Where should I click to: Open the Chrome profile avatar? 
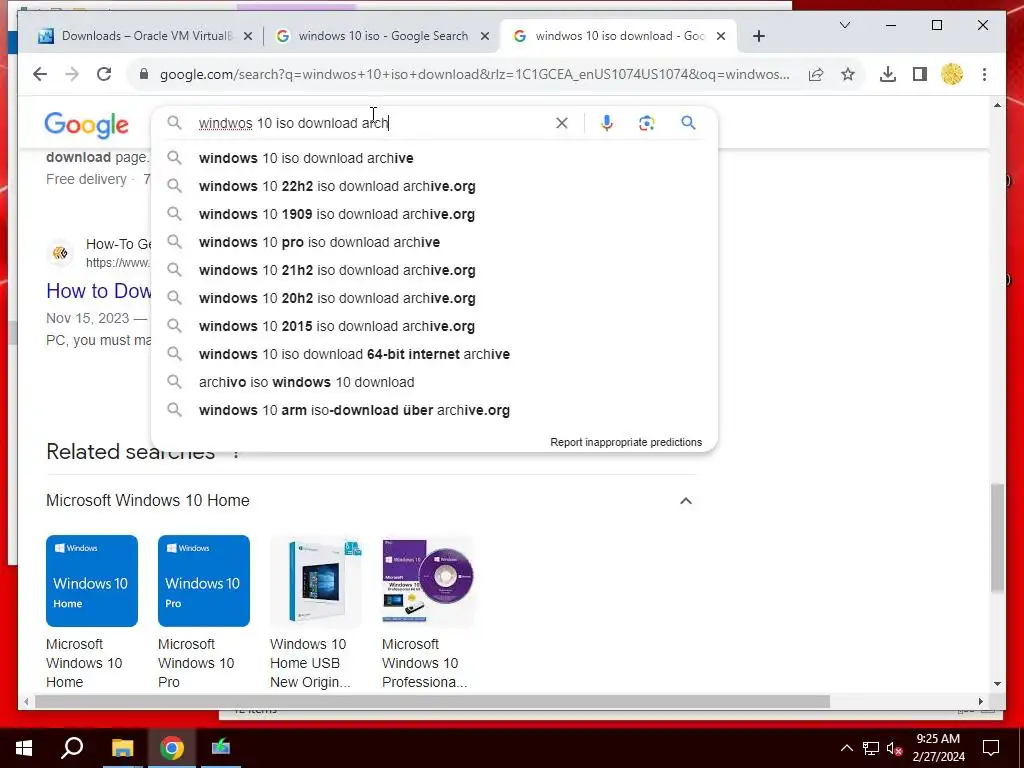coord(952,74)
